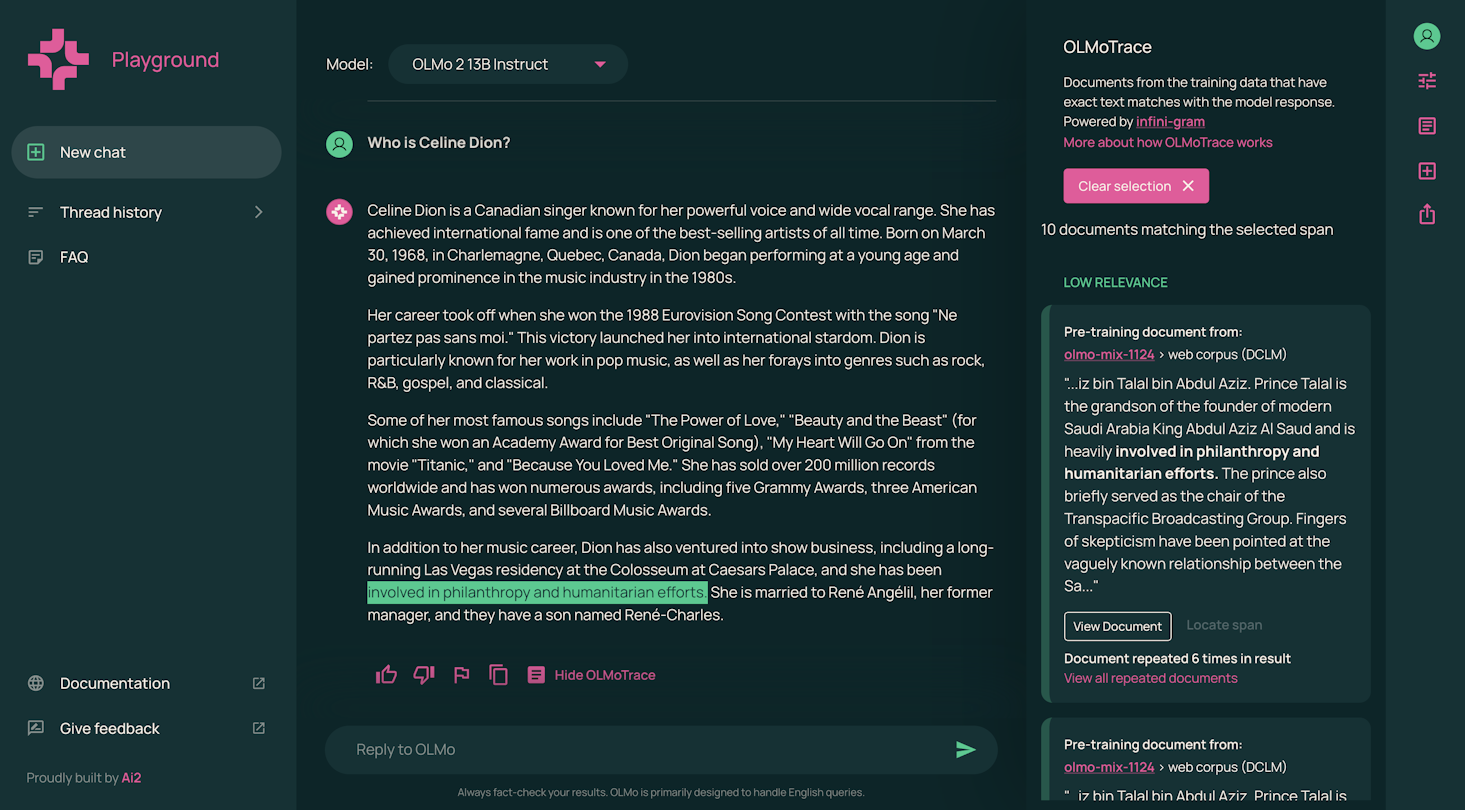Viewport: 1465px width, 810px height.
Task: Click the Ai2 link in footer
Action: click(x=131, y=778)
